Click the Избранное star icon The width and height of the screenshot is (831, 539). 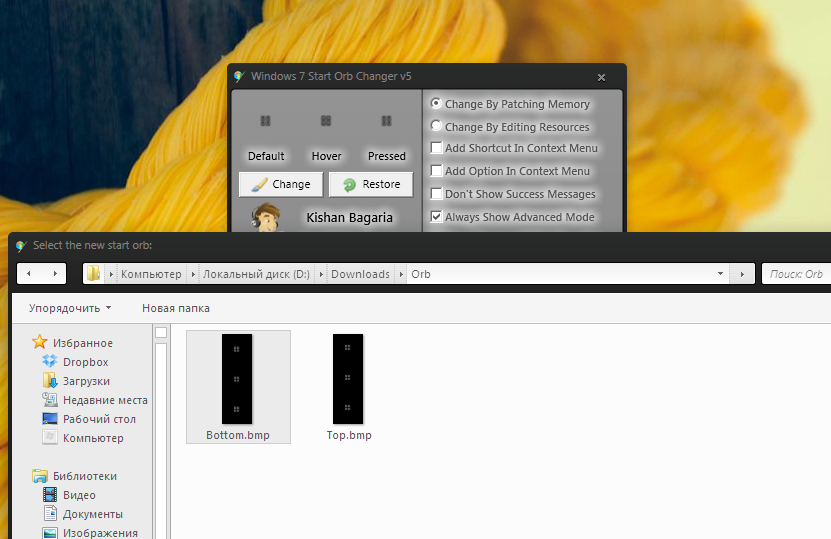[40, 342]
